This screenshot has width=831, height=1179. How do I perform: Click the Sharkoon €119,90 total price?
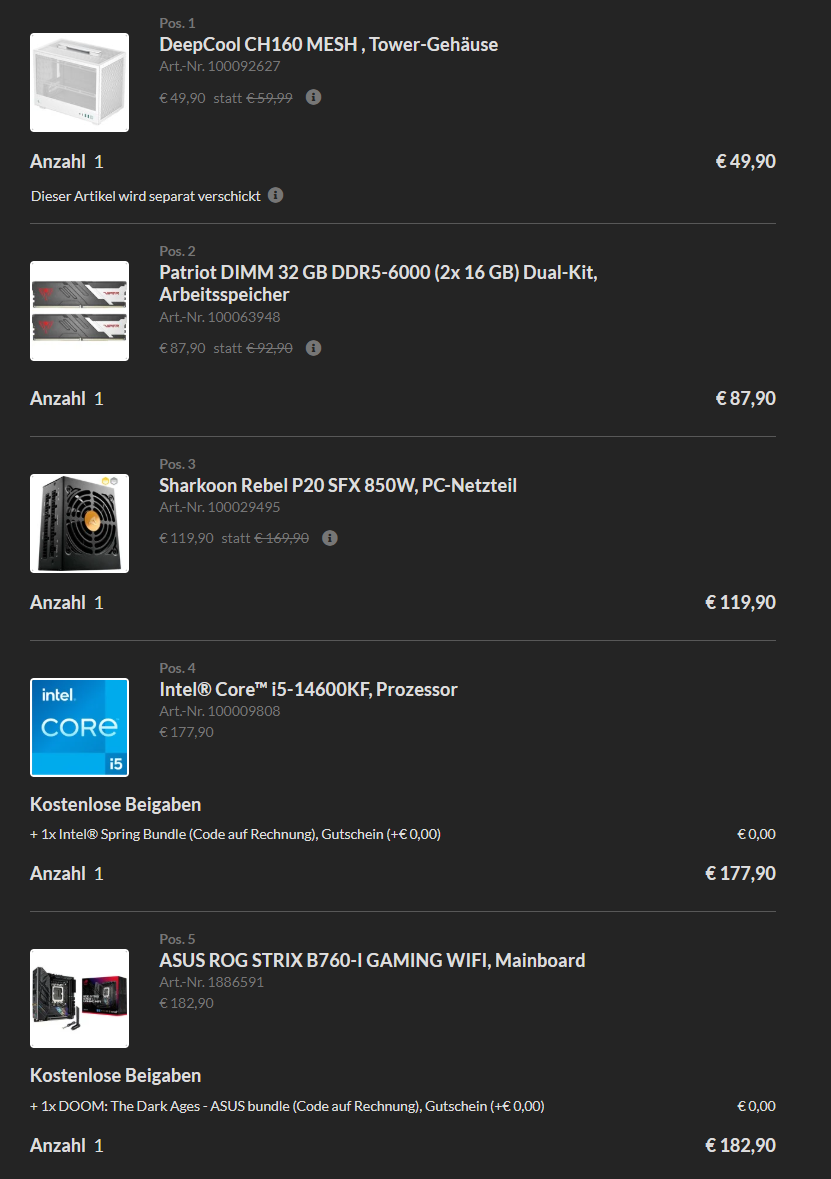click(740, 602)
